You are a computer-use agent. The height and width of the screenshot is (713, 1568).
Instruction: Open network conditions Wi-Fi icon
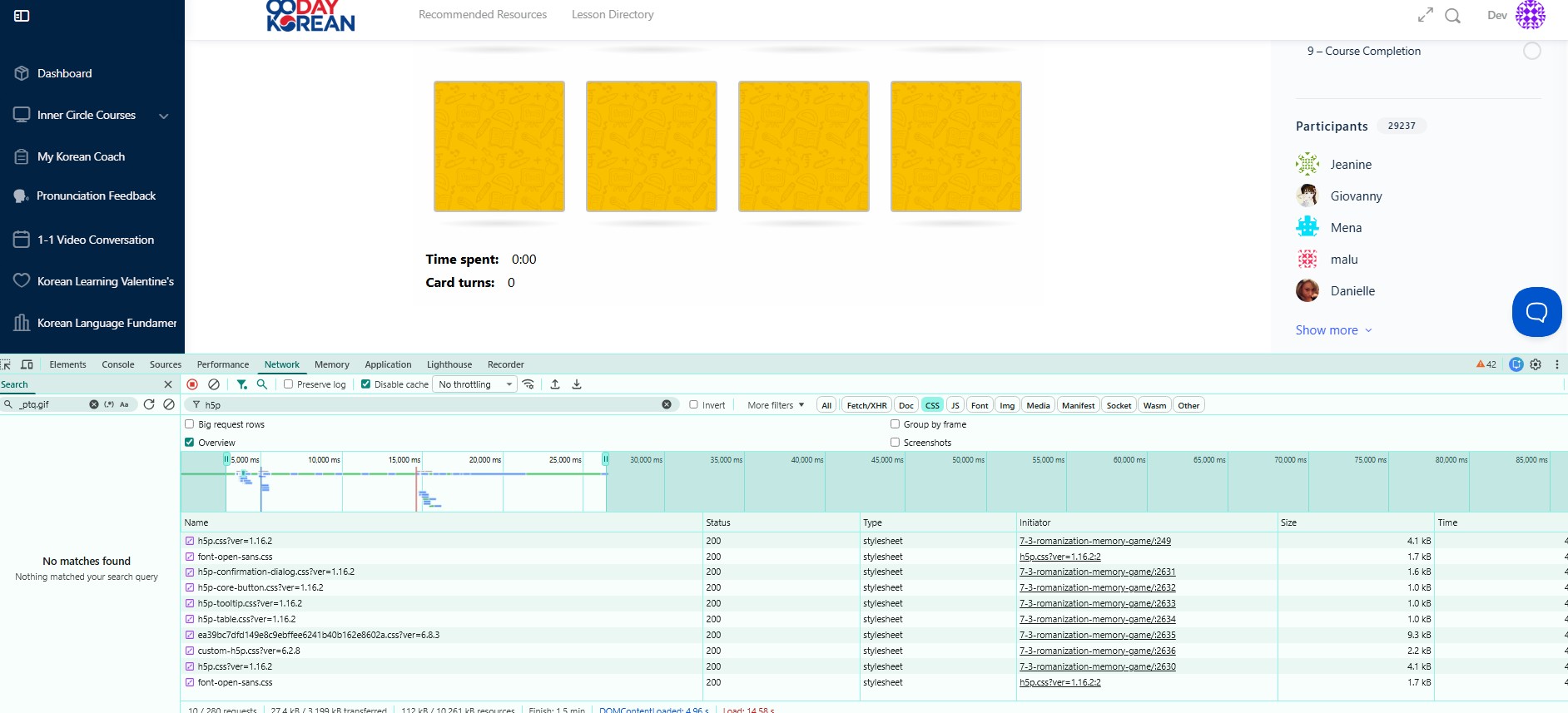point(528,384)
